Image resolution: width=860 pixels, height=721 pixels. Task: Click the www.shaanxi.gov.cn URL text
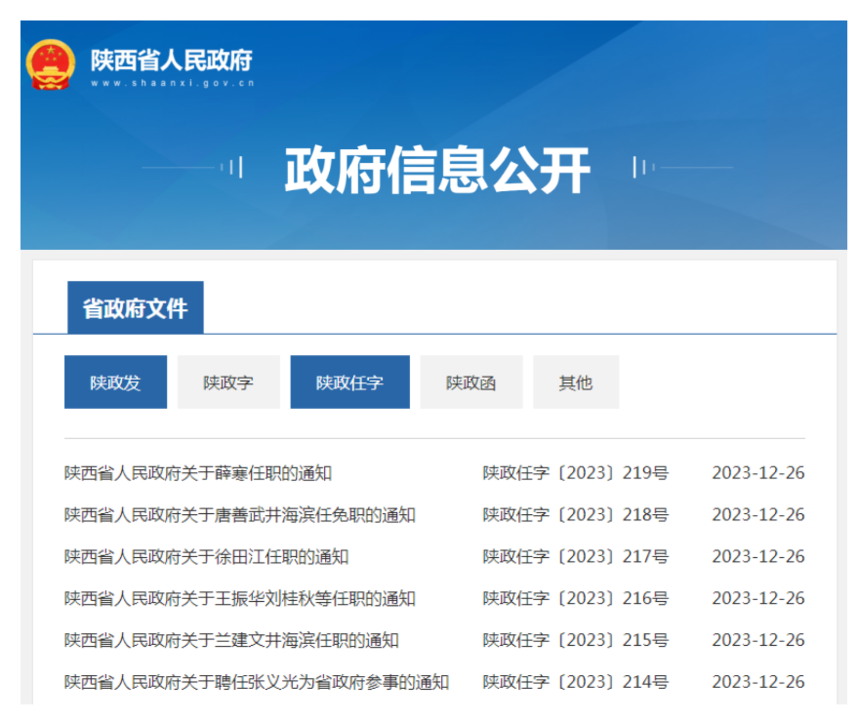point(171,83)
